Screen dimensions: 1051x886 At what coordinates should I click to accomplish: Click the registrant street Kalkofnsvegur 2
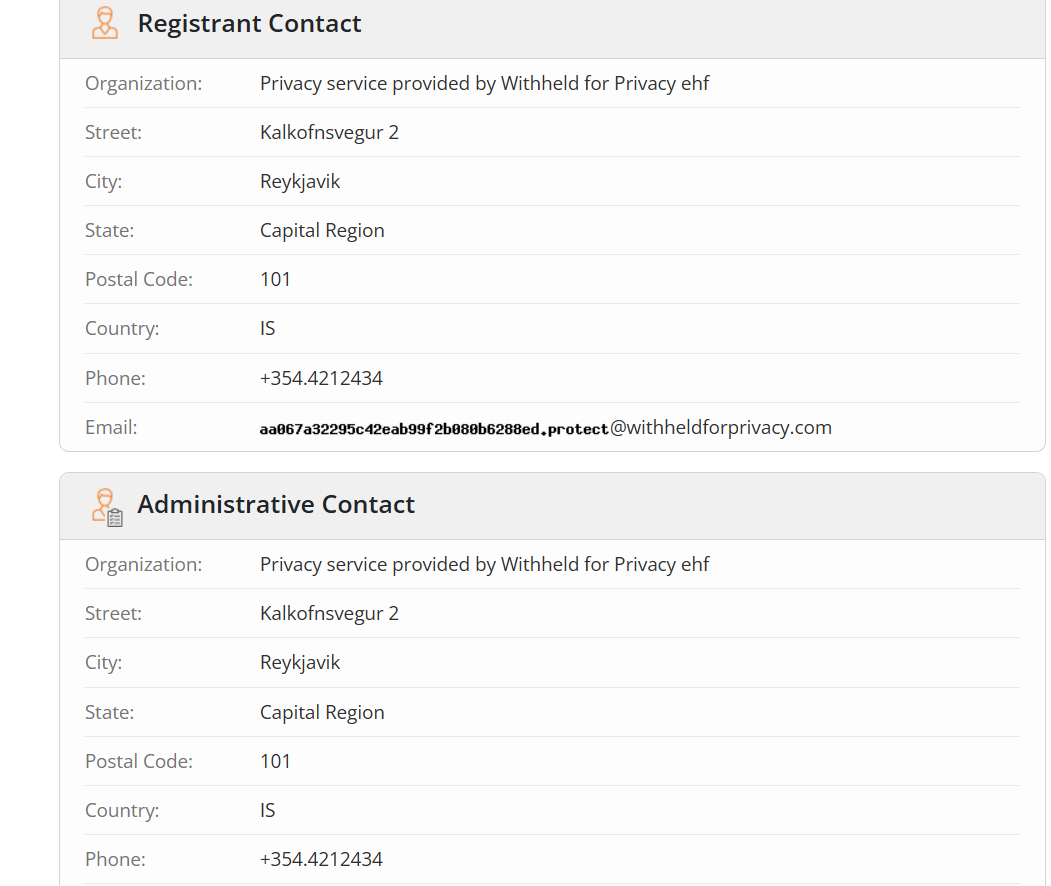coord(329,133)
